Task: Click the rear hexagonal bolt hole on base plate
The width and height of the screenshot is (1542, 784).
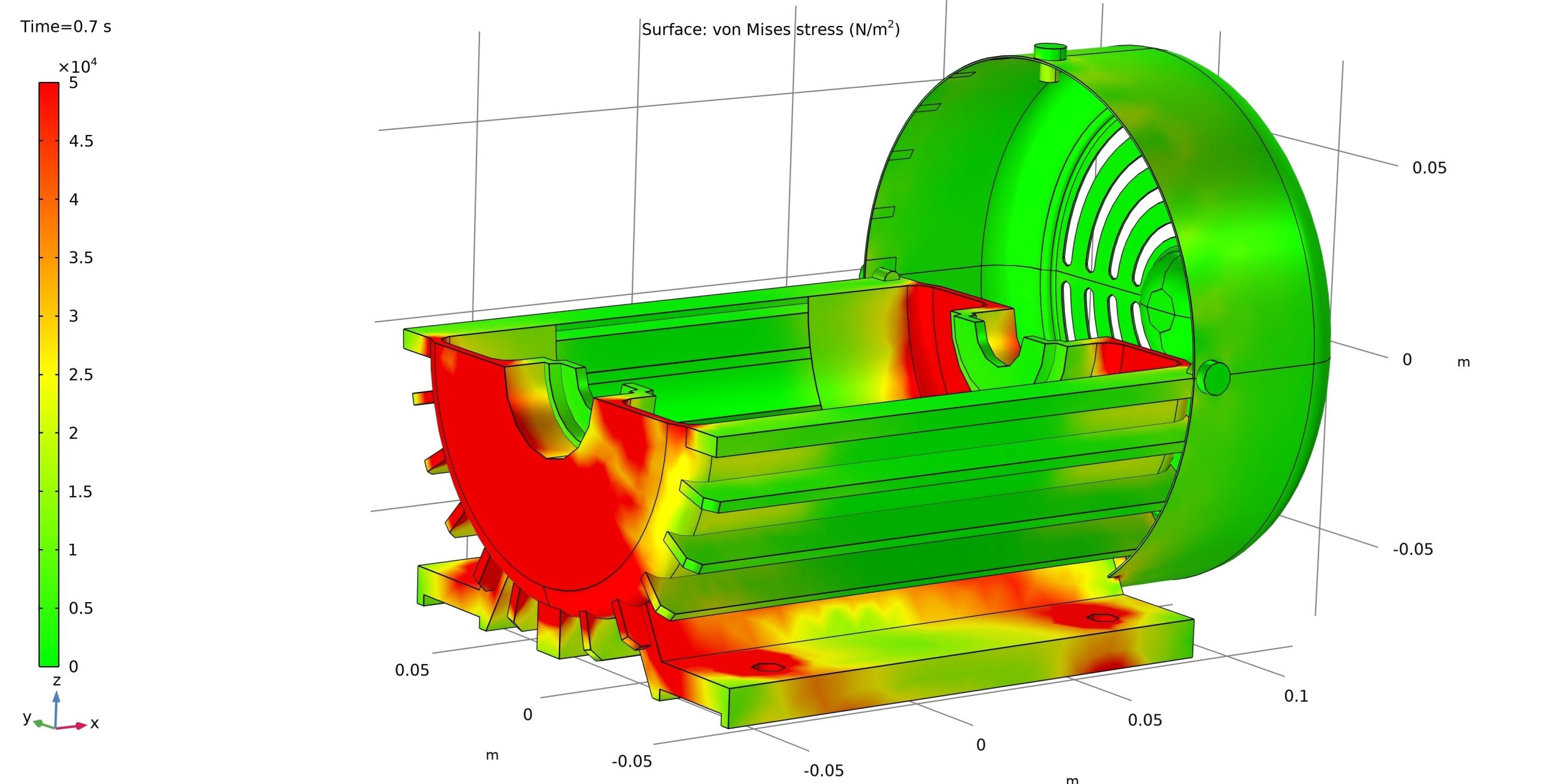Action: pyautogui.click(x=1103, y=618)
